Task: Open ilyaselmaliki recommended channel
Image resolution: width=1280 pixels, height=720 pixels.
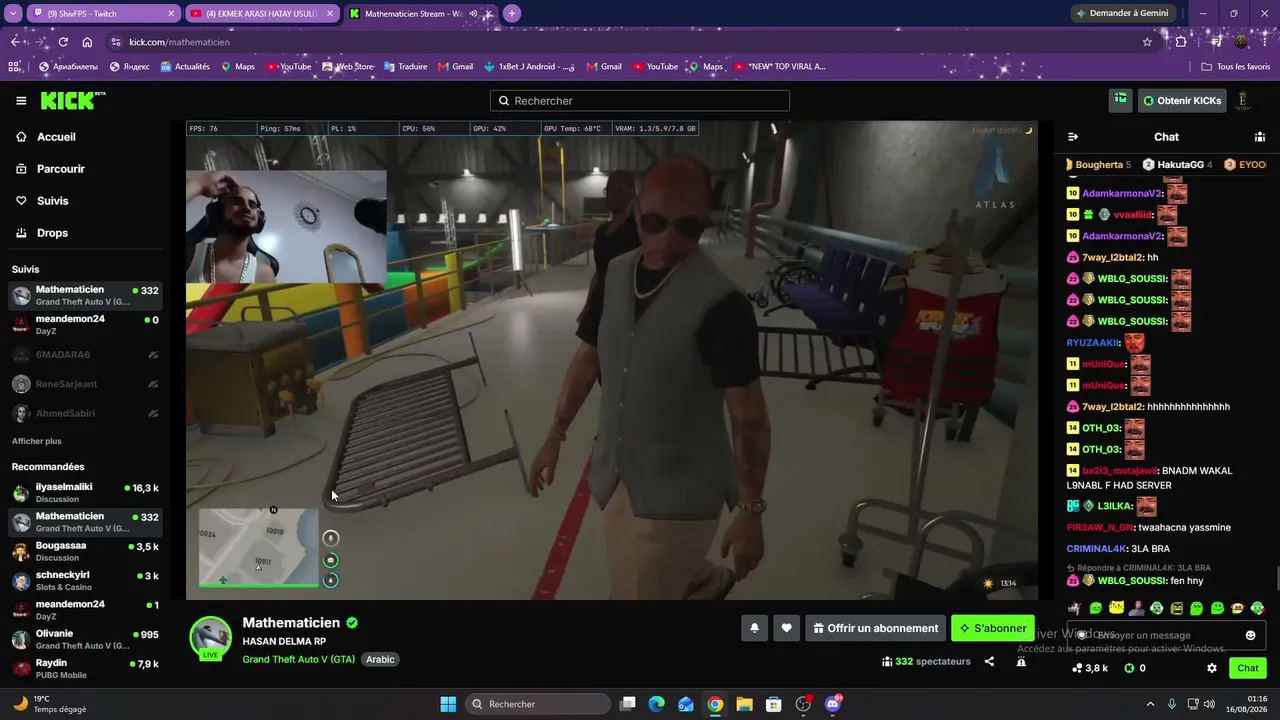Action: point(84,492)
